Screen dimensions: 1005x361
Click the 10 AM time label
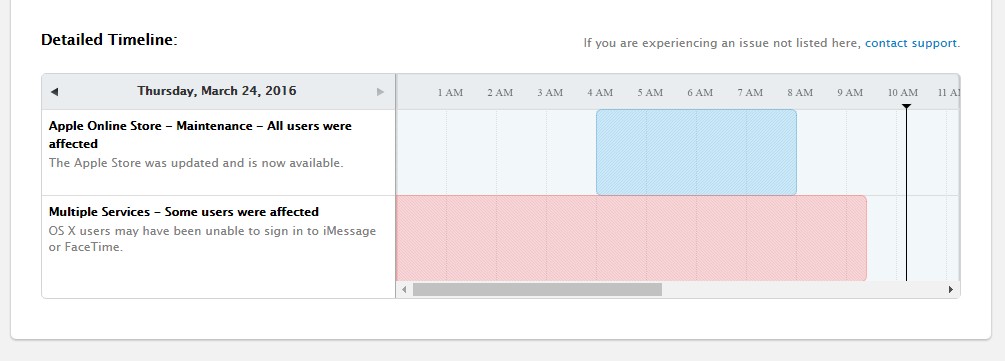pos(903,92)
